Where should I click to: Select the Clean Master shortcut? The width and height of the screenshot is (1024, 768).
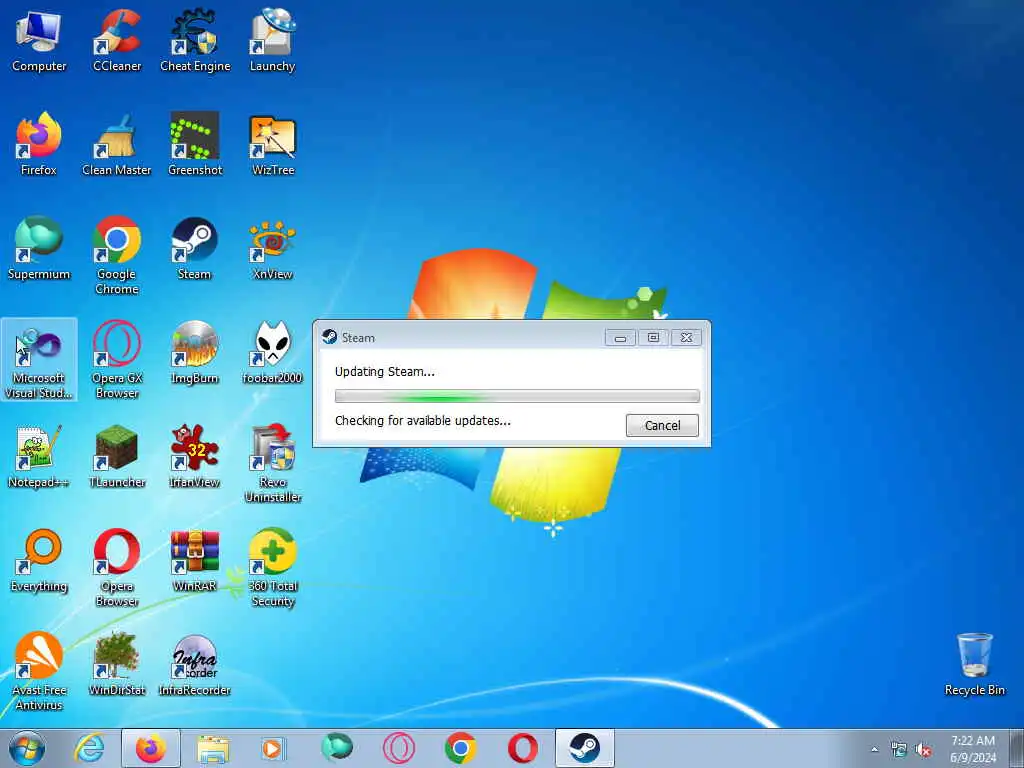pyautogui.click(x=117, y=144)
